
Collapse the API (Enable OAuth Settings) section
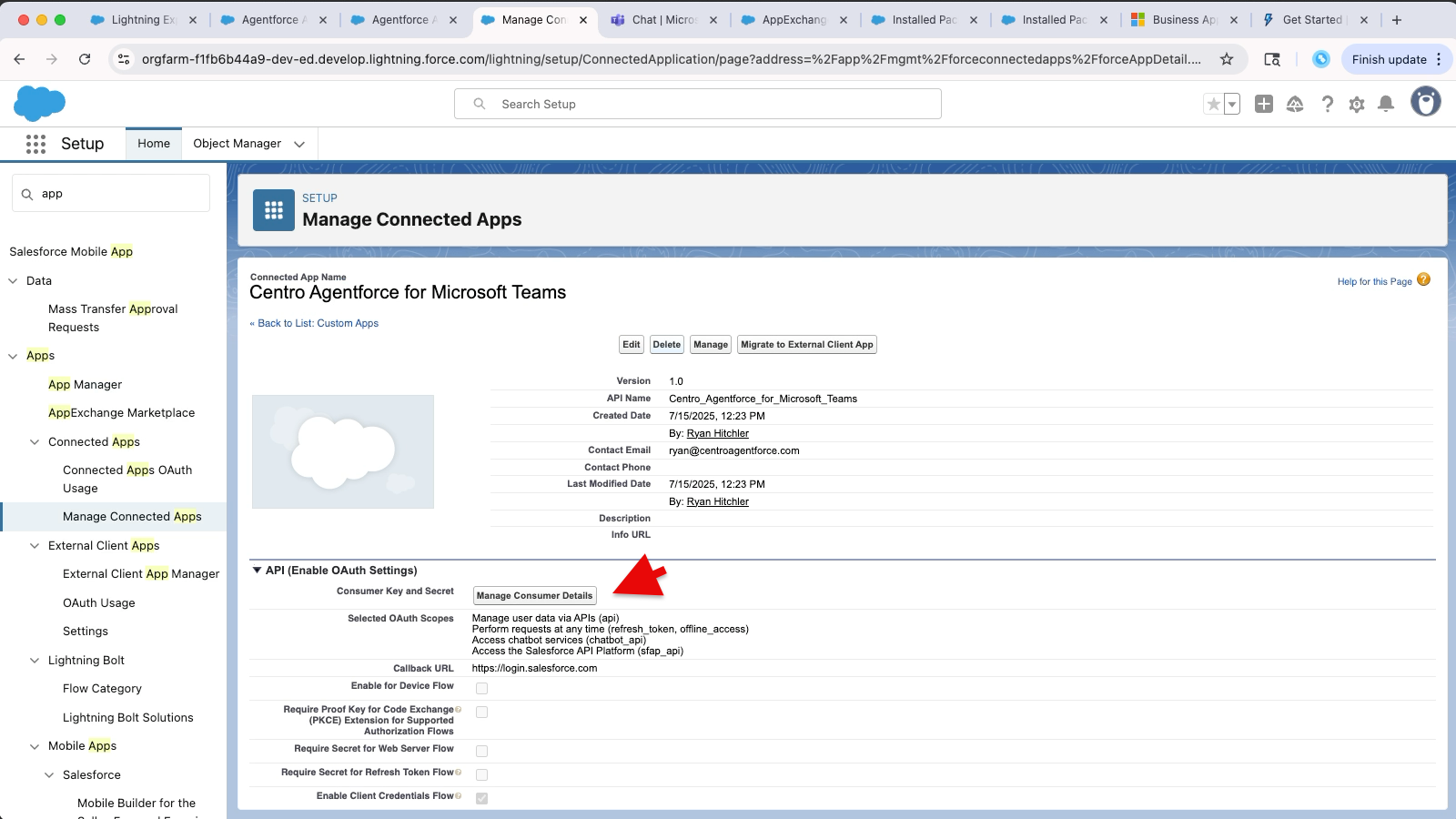click(x=257, y=571)
